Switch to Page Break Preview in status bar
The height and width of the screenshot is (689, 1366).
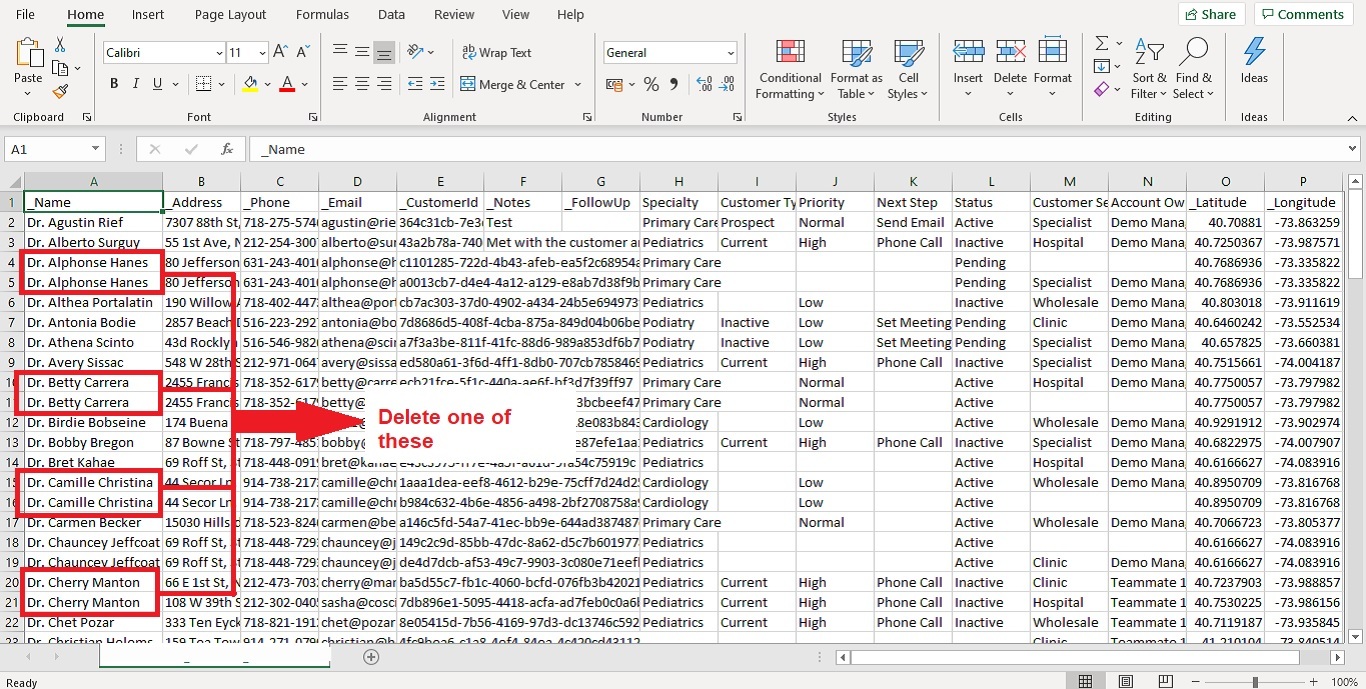click(x=1166, y=682)
